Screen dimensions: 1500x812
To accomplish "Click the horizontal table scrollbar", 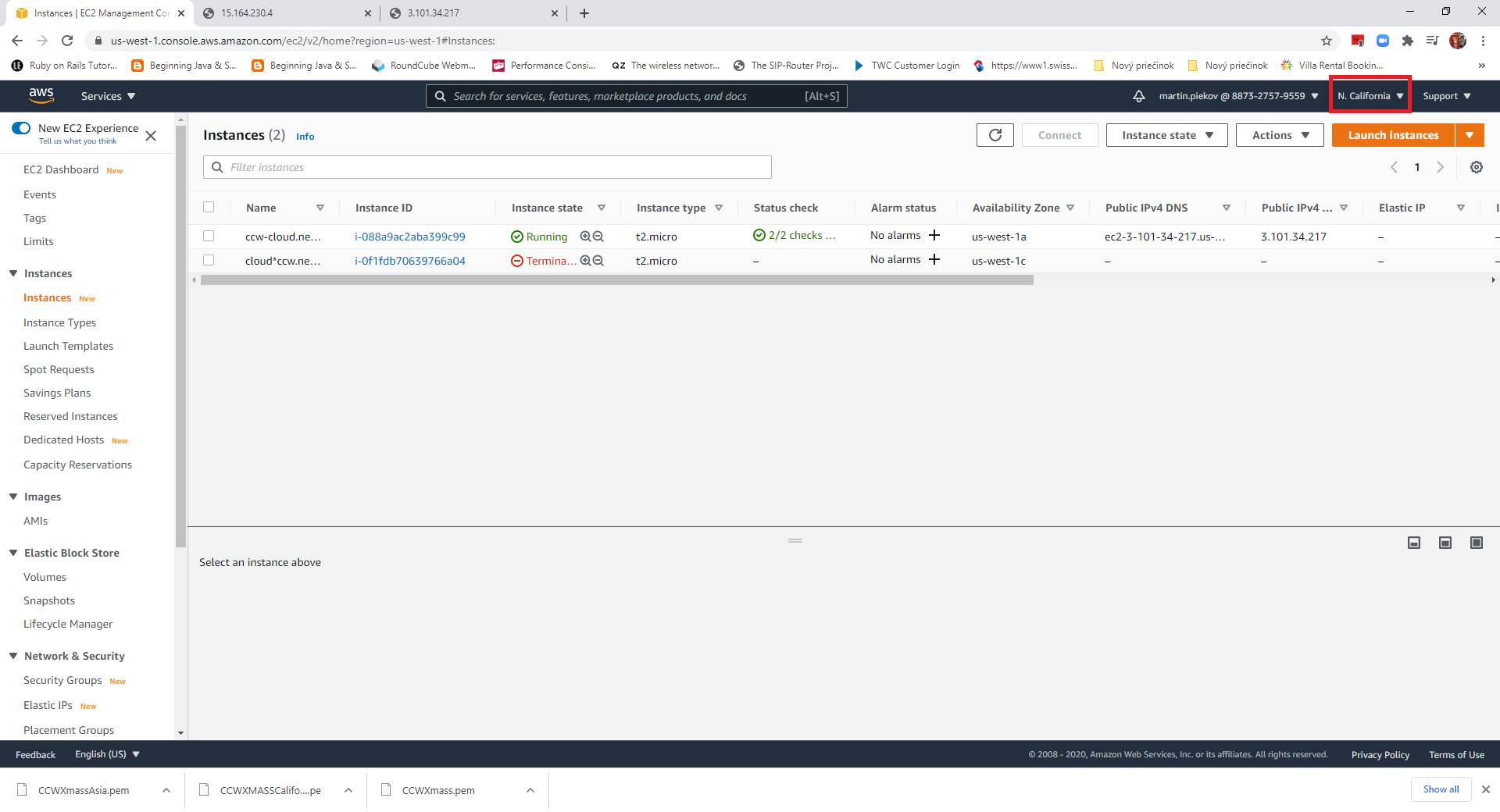I will pyautogui.click(x=616, y=280).
